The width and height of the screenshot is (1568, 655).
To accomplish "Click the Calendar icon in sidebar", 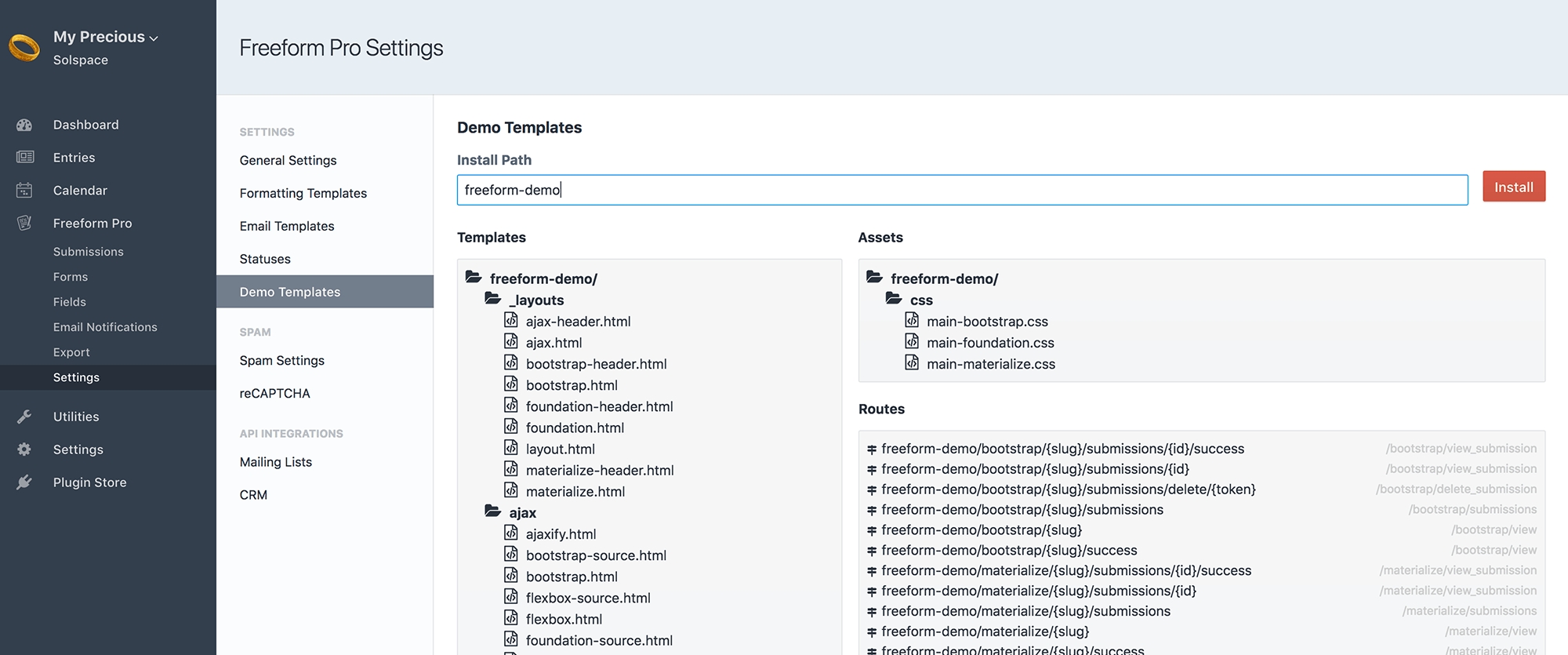I will 24,191.
